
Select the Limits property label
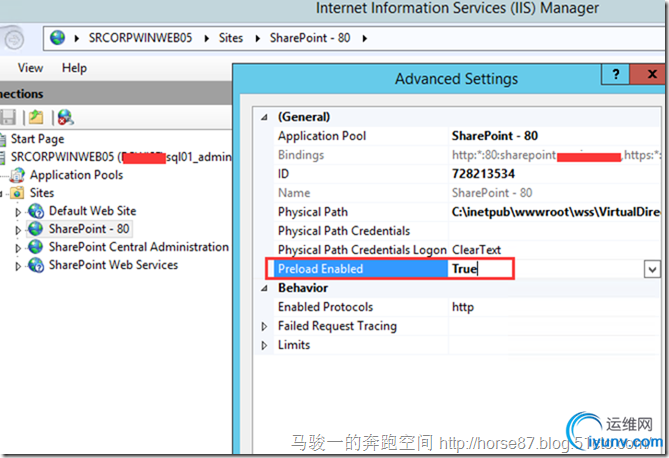coord(294,345)
